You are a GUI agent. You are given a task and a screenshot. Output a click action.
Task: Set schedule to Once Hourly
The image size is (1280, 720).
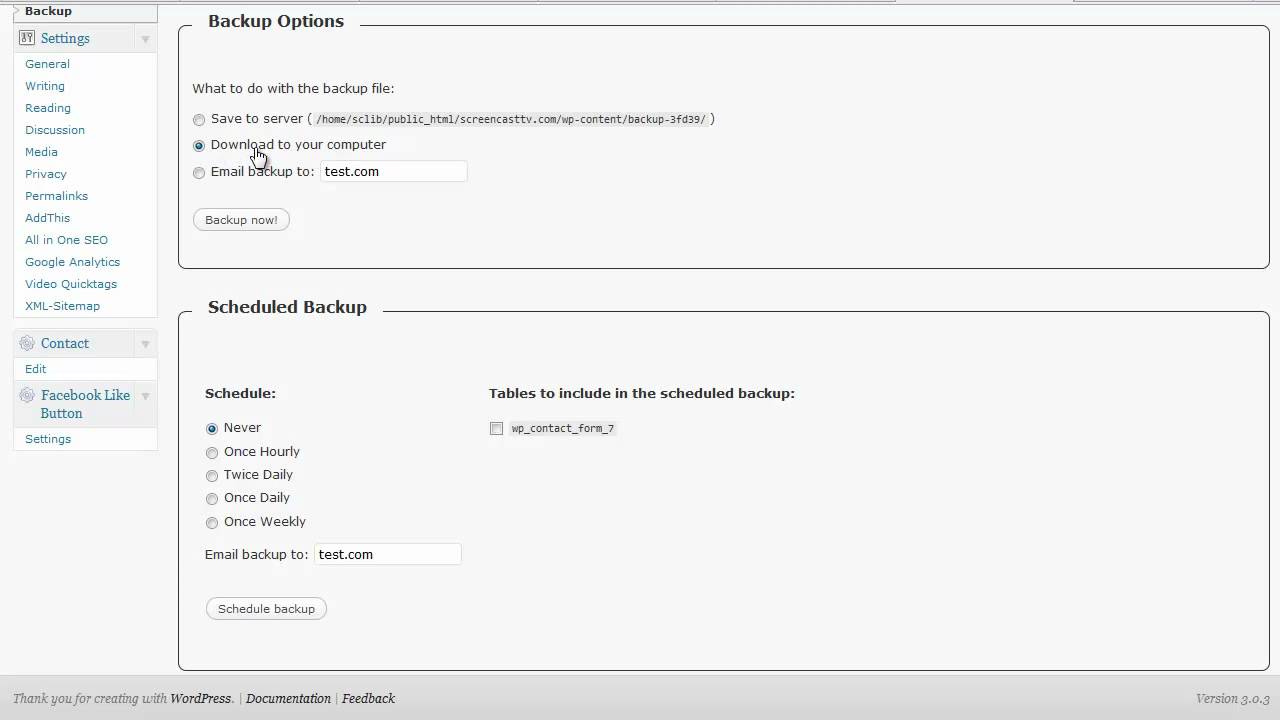tap(212, 453)
